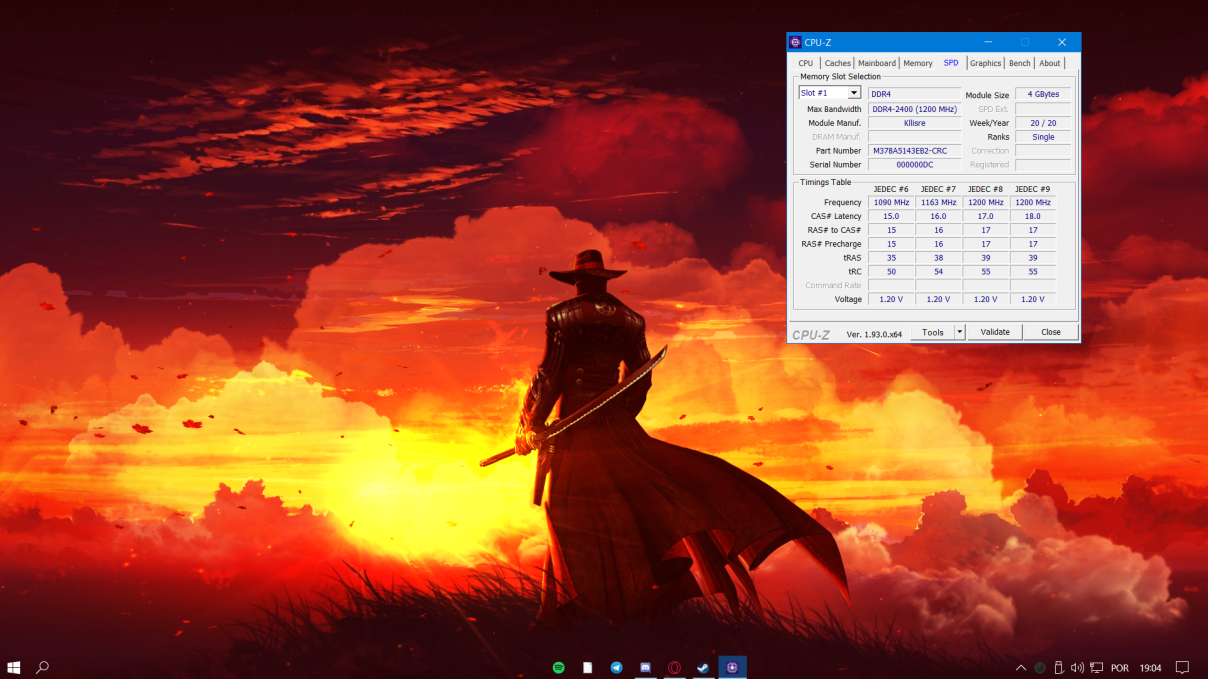Click the part number M378A5143EB2-CRC
The width and height of the screenshot is (1208, 679).
pos(914,151)
